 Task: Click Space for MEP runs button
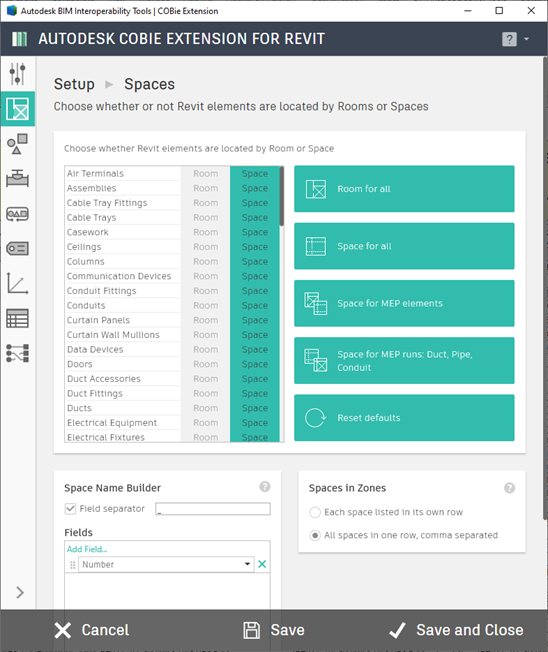[x=404, y=361]
